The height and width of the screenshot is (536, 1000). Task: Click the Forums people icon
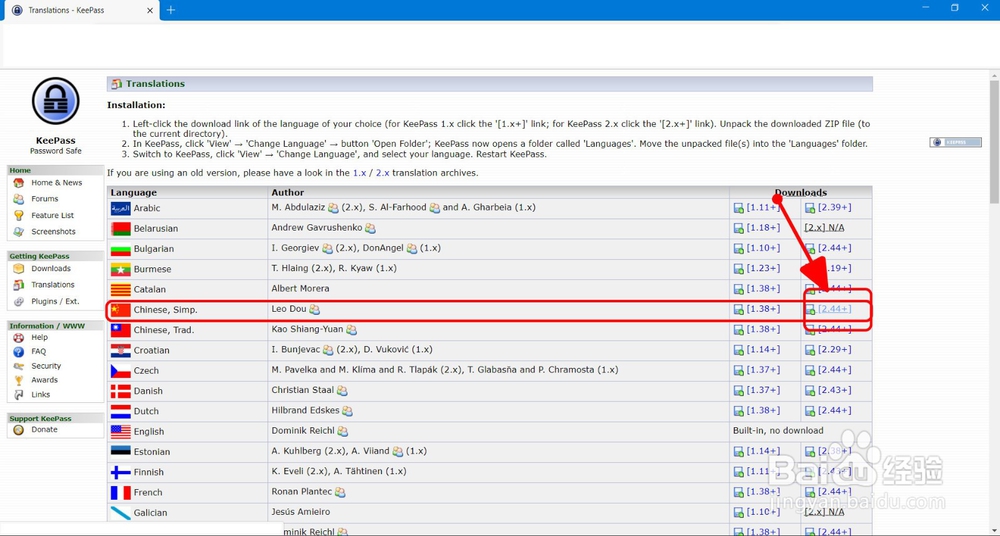click(x=18, y=198)
